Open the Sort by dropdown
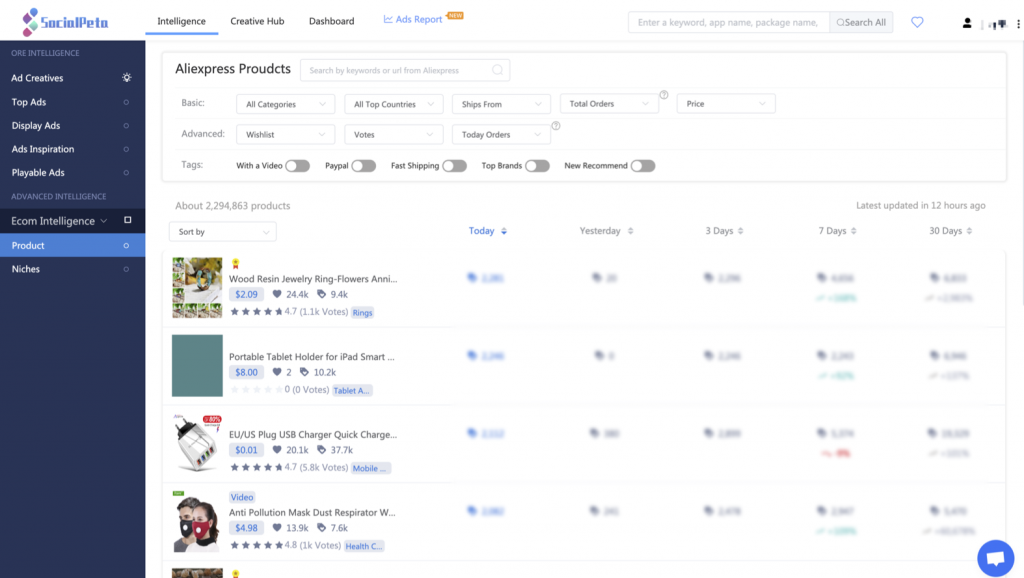The width and height of the screenshot is (1024, 578). 223,232
